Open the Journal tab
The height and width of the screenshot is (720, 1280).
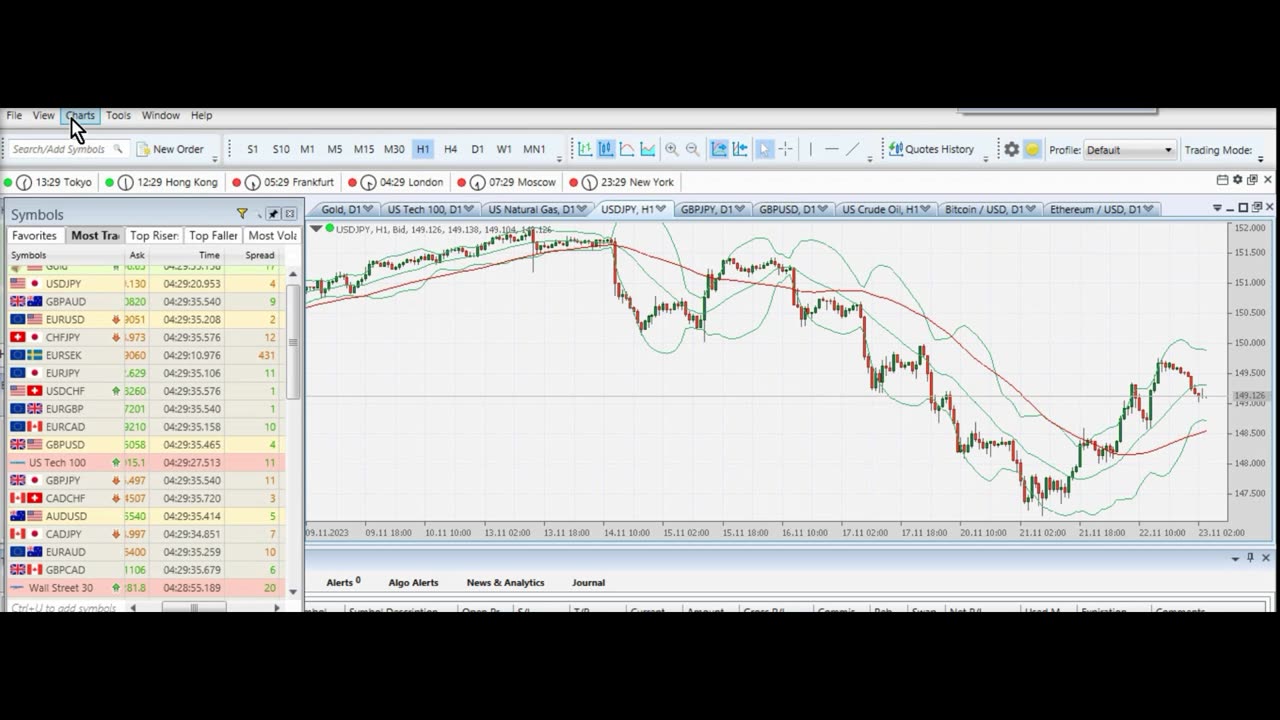click(588, 582)
